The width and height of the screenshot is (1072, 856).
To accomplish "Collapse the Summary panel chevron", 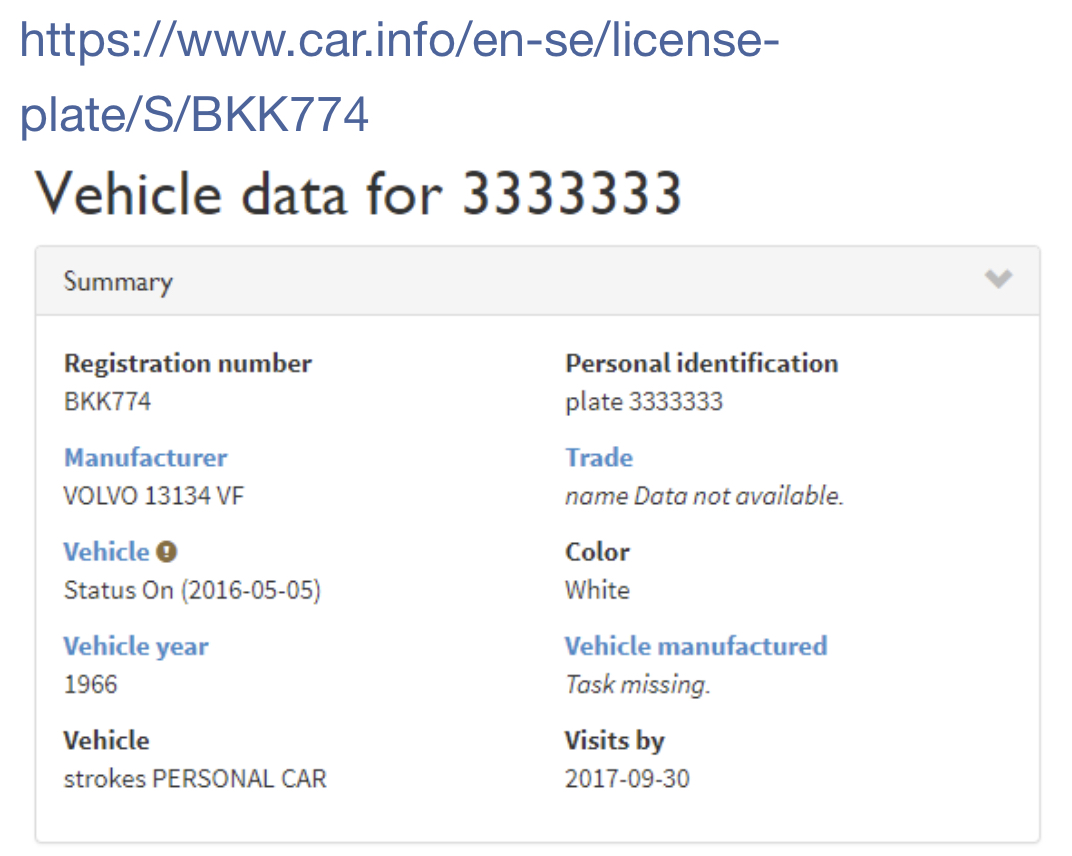I will (998, 279).
